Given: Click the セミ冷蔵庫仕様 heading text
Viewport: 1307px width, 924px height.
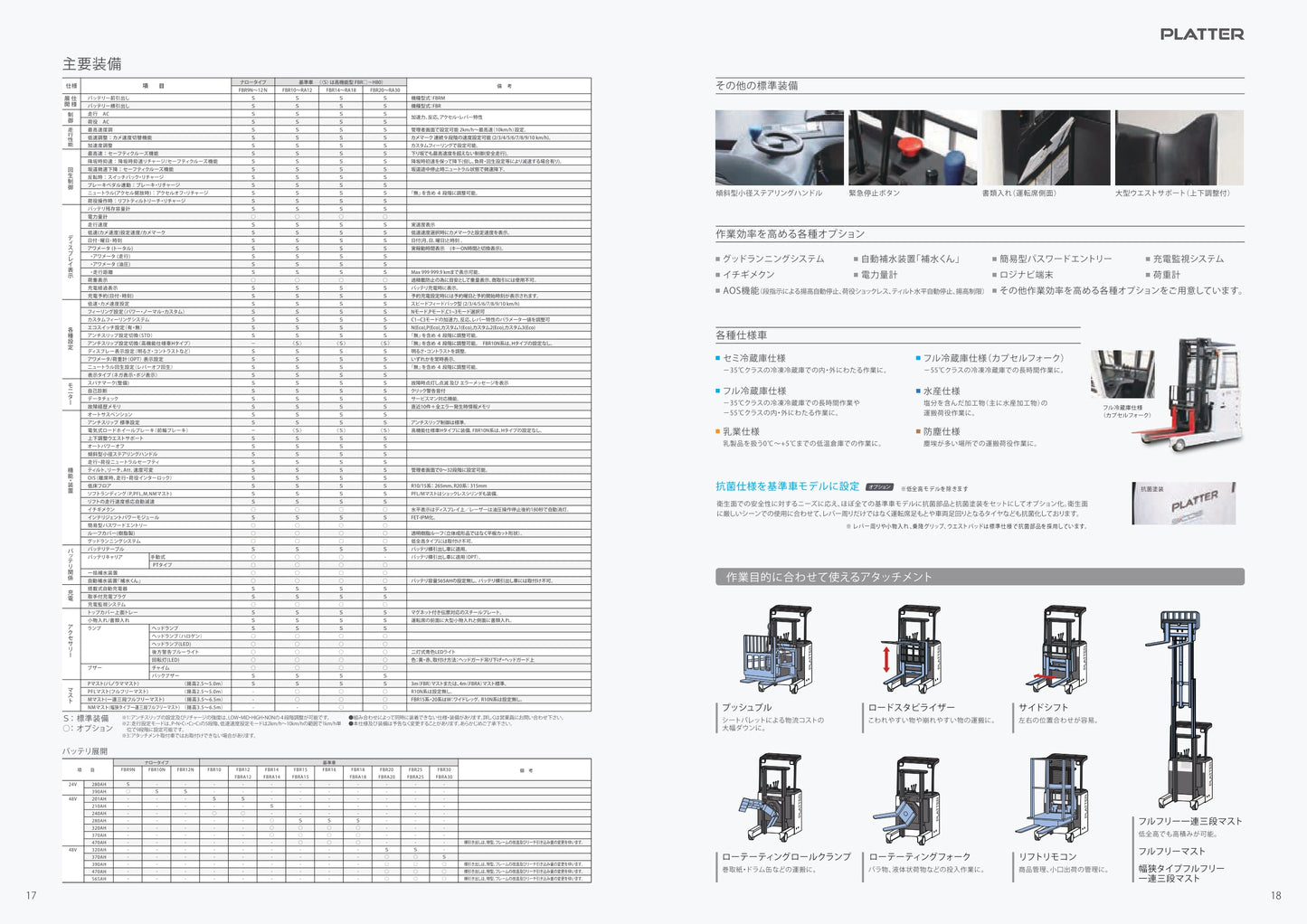Looking at the screenshot, I should coord(753,358).
